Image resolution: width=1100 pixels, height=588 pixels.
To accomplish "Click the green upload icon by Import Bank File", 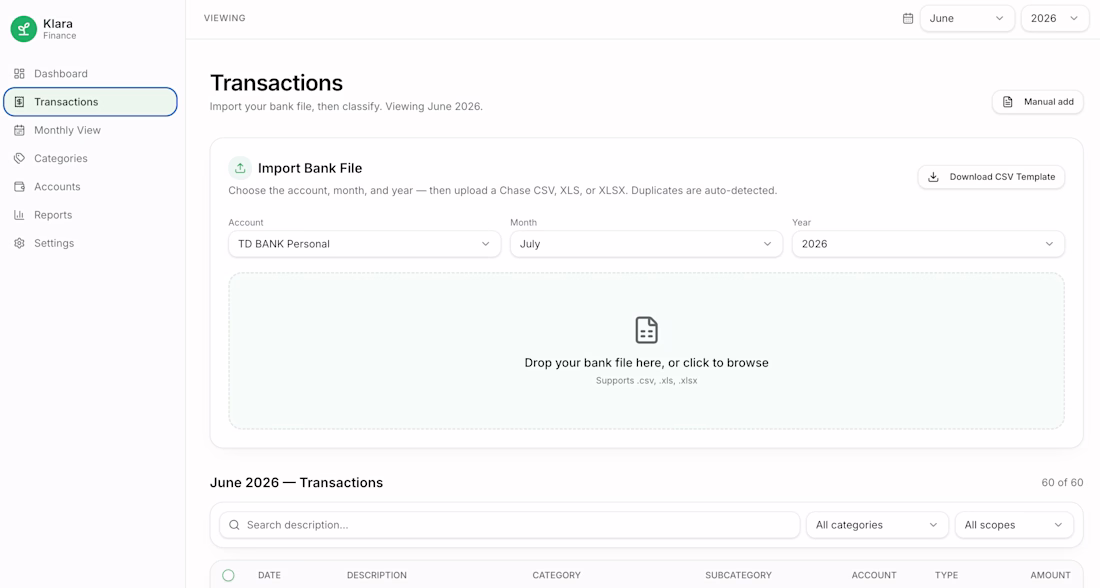I will pyautogui.click(x=240, y=168).
